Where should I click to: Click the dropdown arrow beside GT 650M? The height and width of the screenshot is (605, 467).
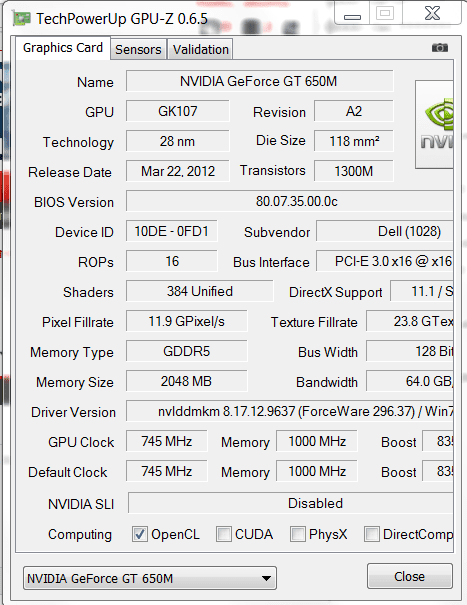266,578
